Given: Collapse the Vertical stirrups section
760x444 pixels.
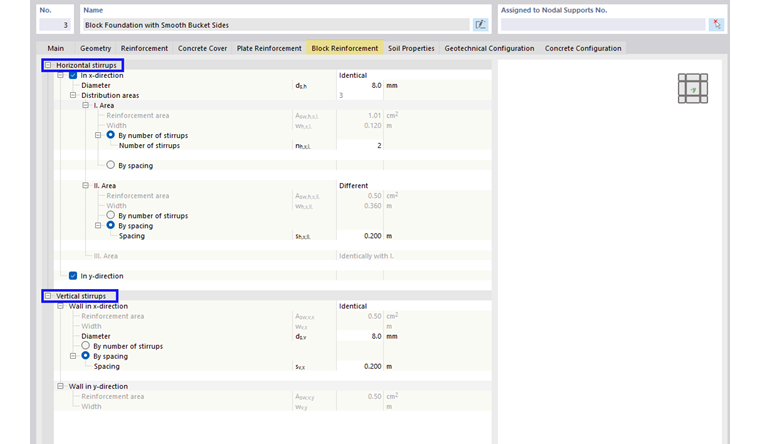Looking at the screenshot, I should pyautogui.click(x=48, y=296).
